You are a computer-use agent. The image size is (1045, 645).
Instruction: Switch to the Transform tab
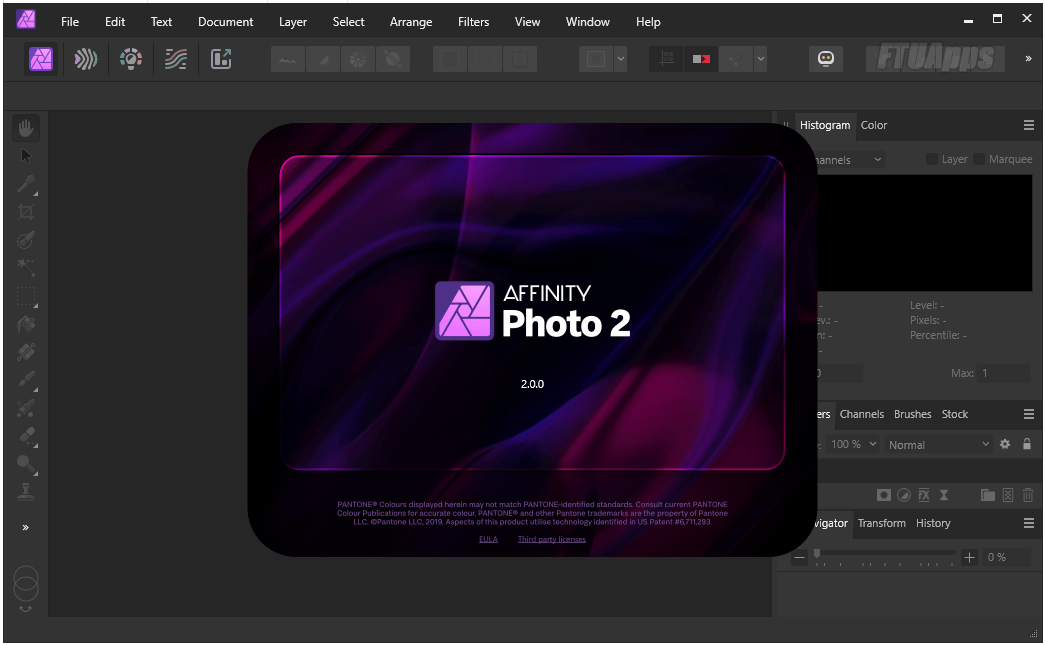882,524
